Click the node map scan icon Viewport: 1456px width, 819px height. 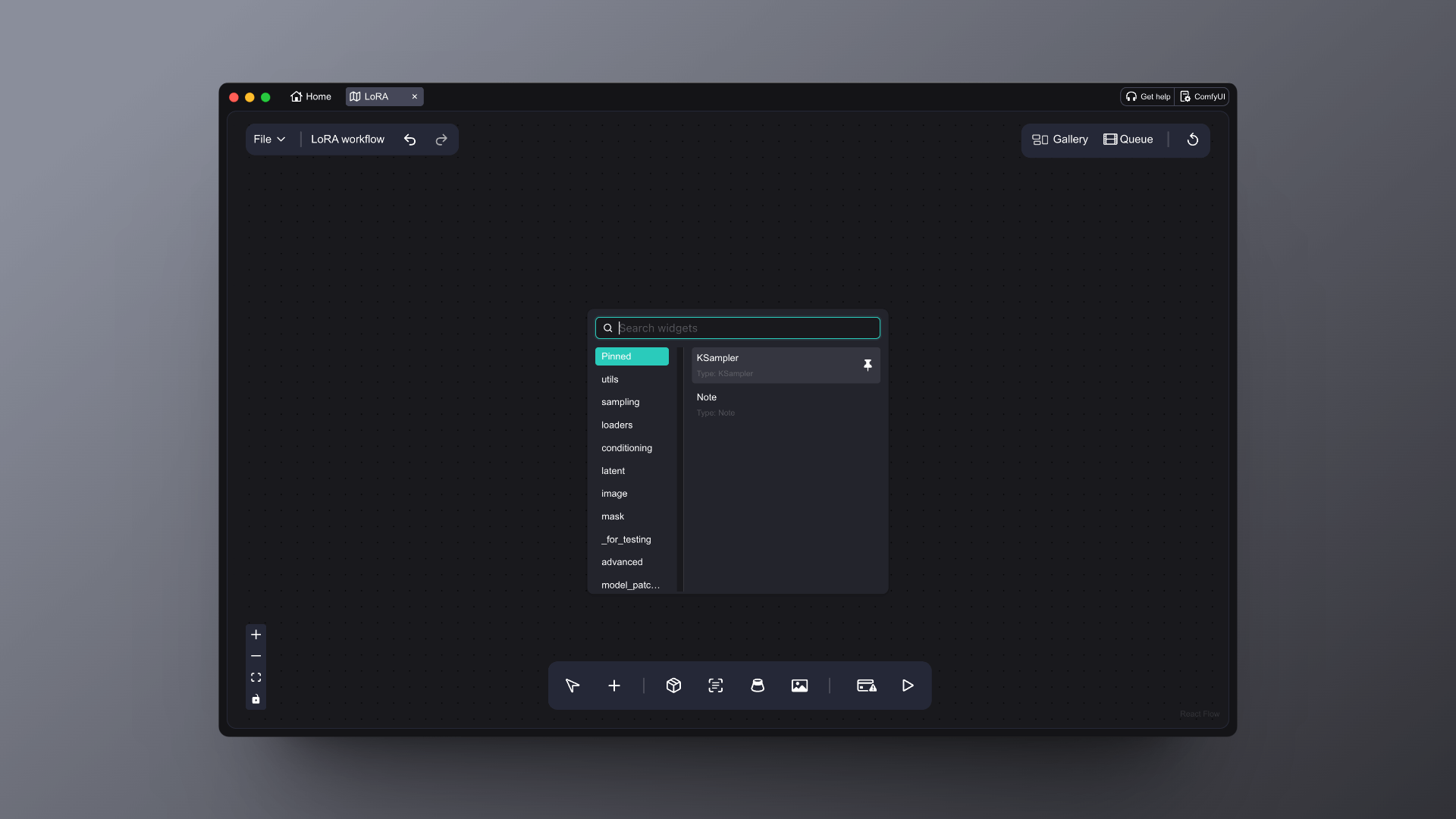click(x=716, y=686)
